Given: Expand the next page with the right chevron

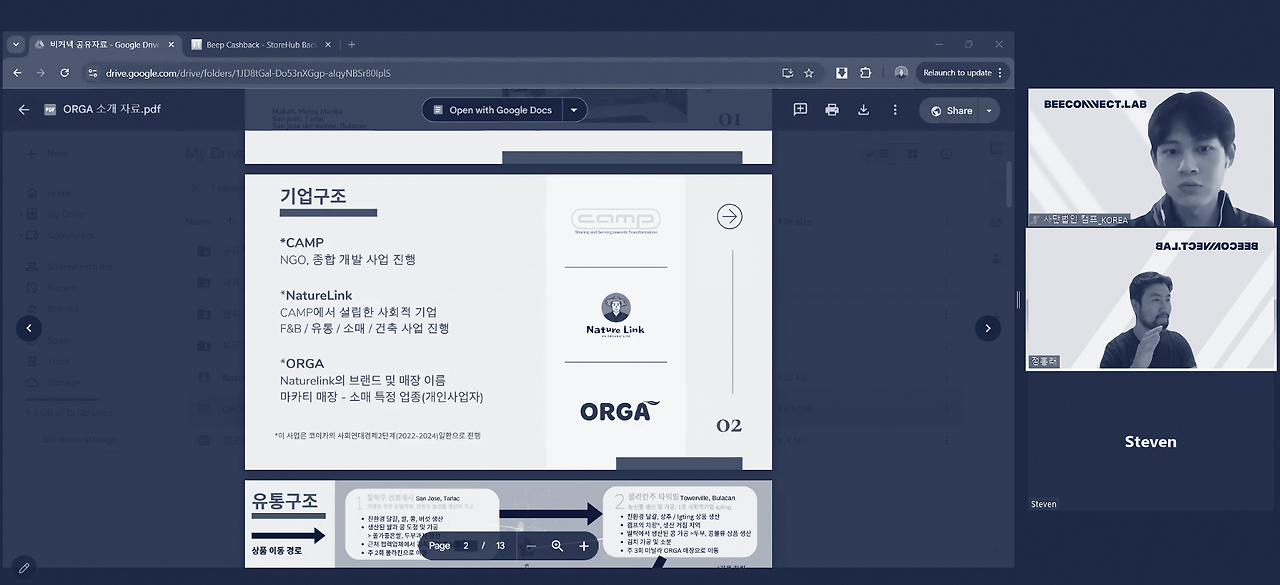Looking at the screenshot, I should point(988,328).
